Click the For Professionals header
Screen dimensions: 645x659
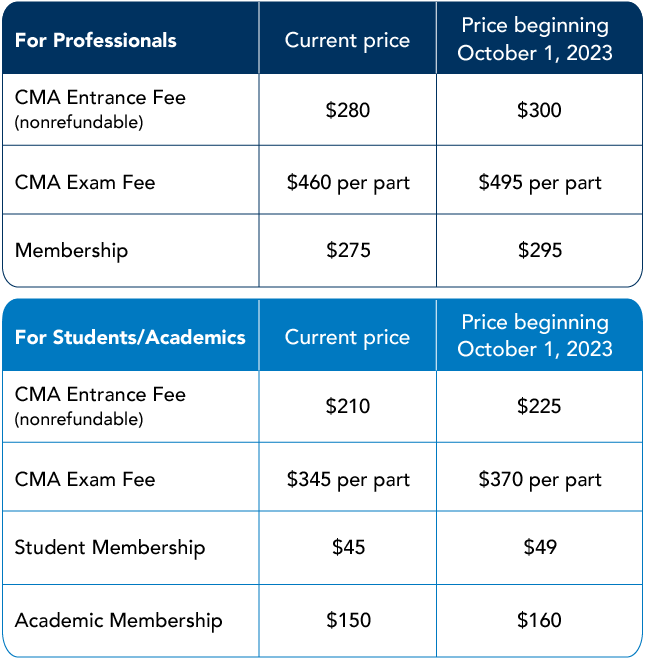(x=95, y=40)
